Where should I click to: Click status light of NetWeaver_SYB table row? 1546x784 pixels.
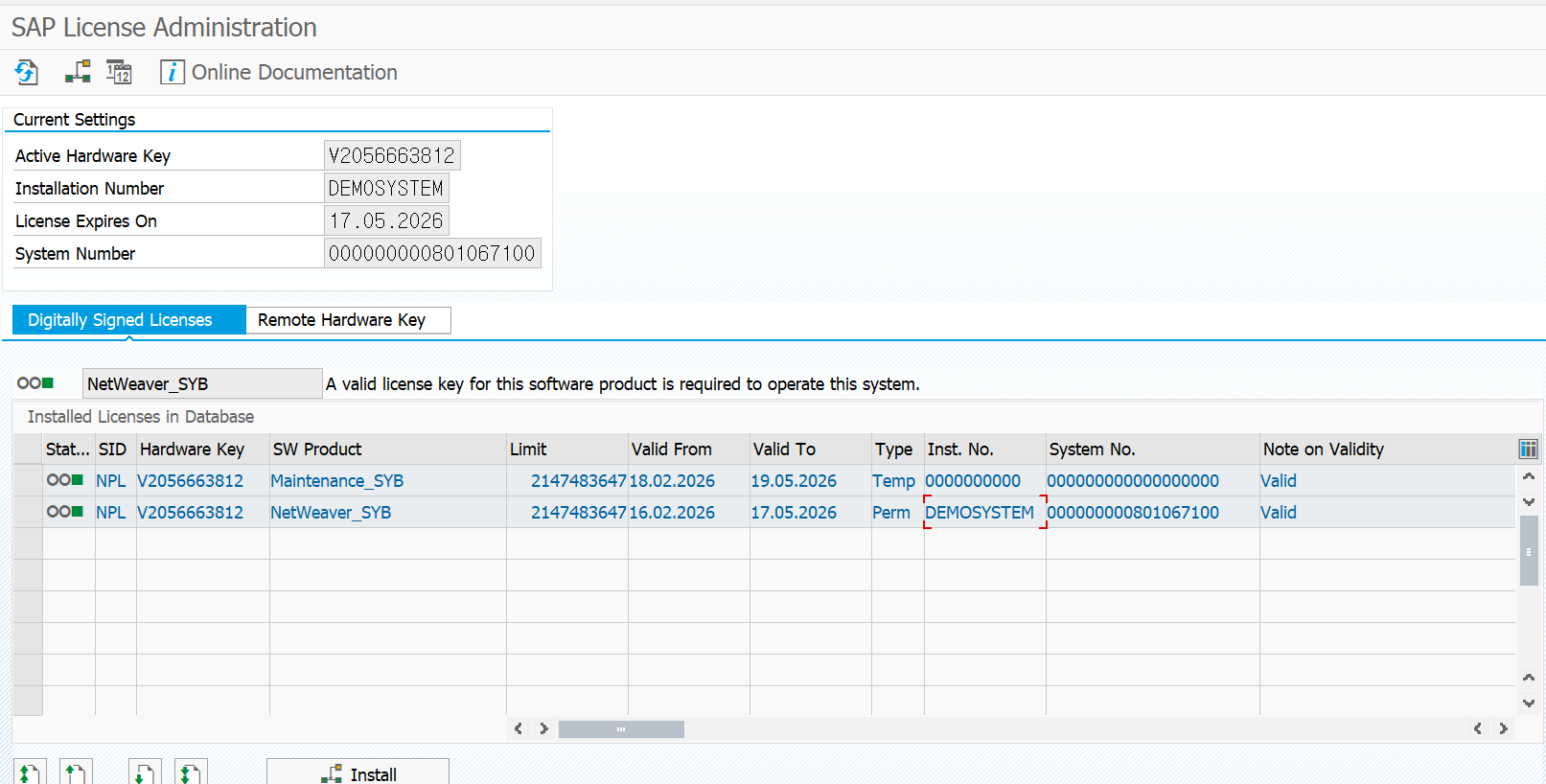click(x=65, y=512)
